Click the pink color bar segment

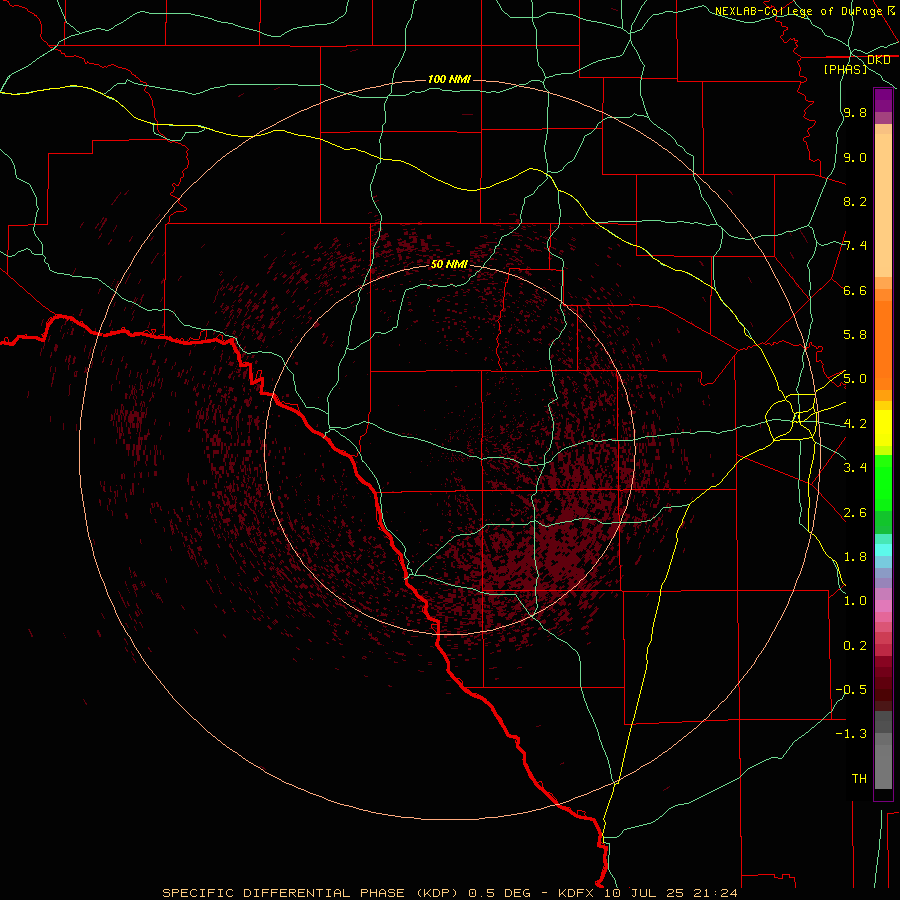point(883,606)
